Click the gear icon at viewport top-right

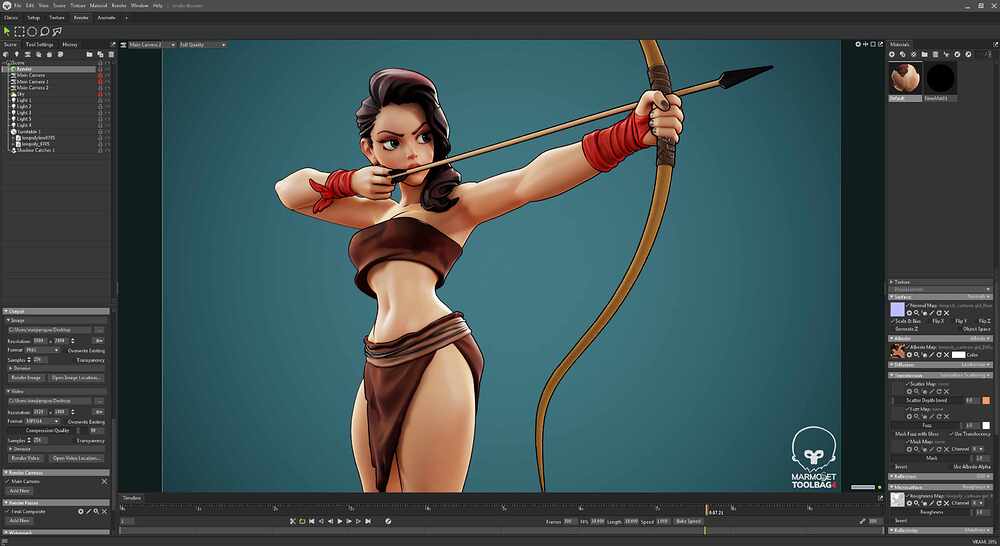[x=858, y=45]
